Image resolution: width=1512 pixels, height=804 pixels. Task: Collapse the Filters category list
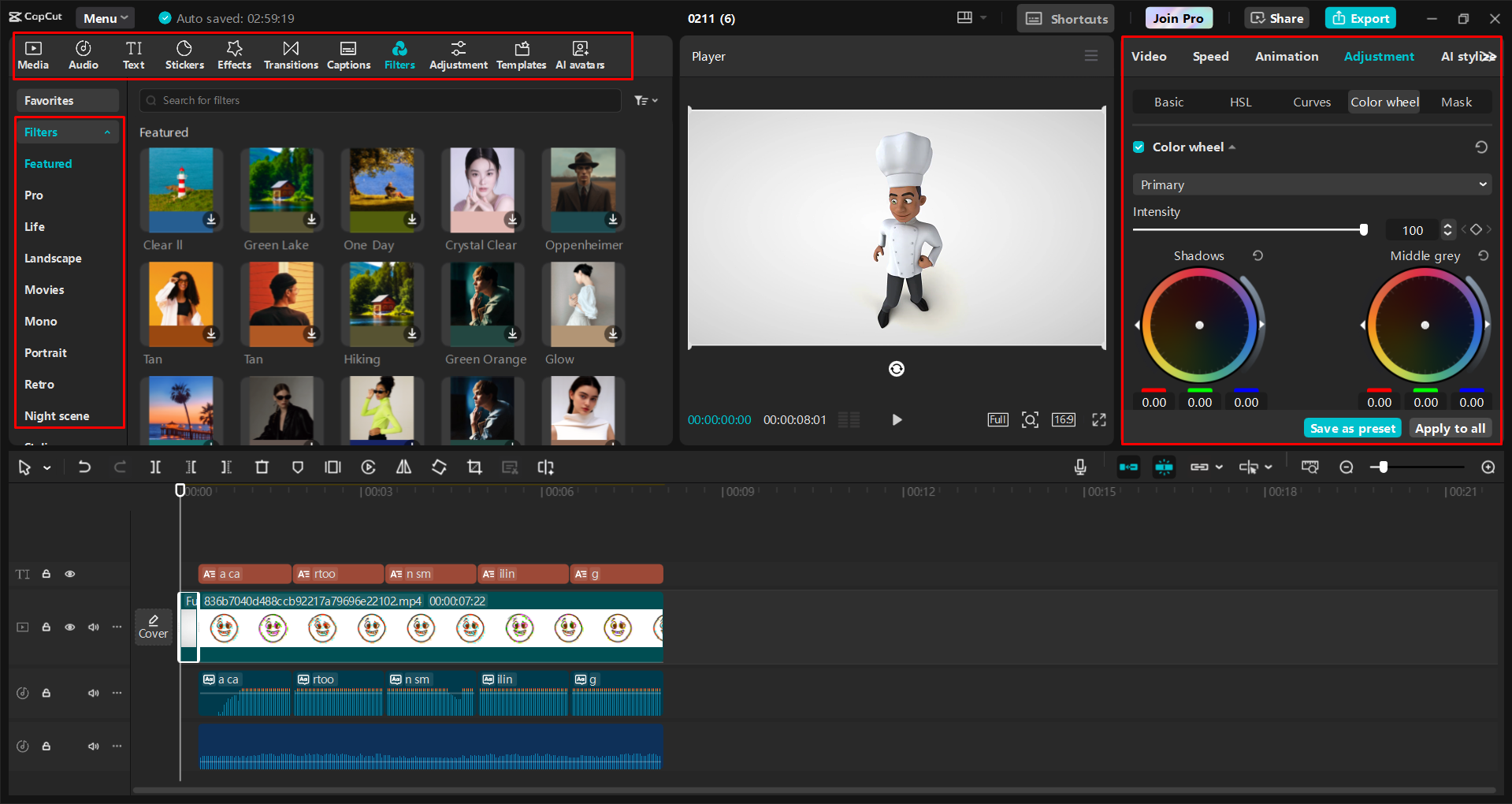[107, 132]
